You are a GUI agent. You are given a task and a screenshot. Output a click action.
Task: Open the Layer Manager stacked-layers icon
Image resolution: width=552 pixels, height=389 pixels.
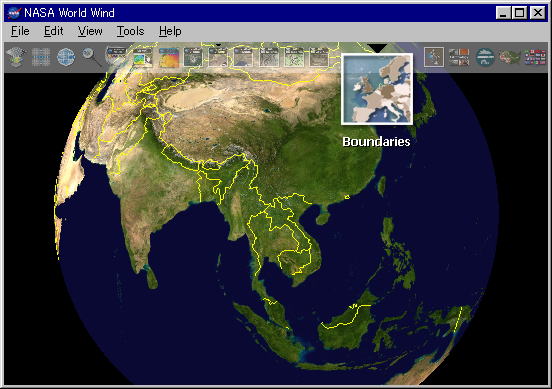16,57
